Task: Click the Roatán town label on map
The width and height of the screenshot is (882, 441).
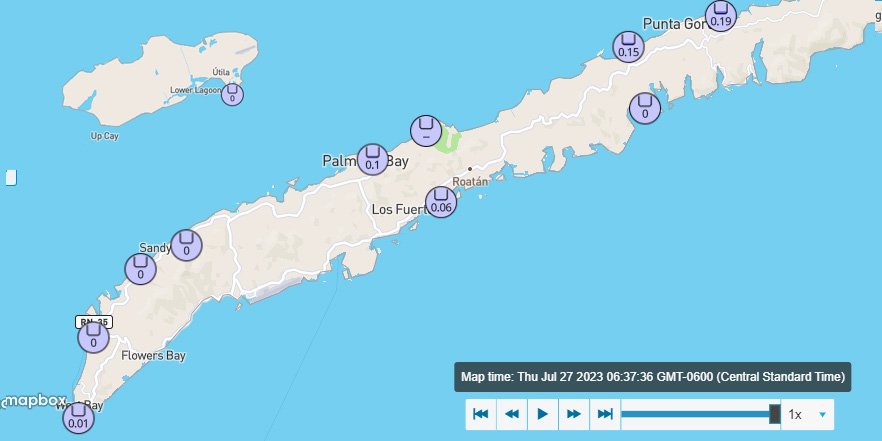Action: 470,181
